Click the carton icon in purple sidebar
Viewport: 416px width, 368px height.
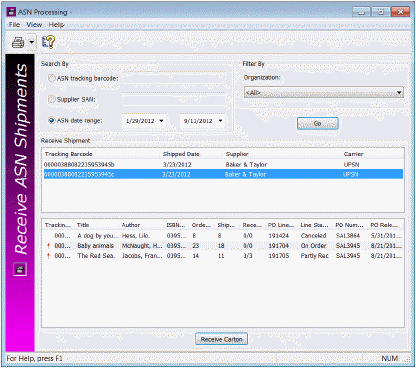coord(20,269)
